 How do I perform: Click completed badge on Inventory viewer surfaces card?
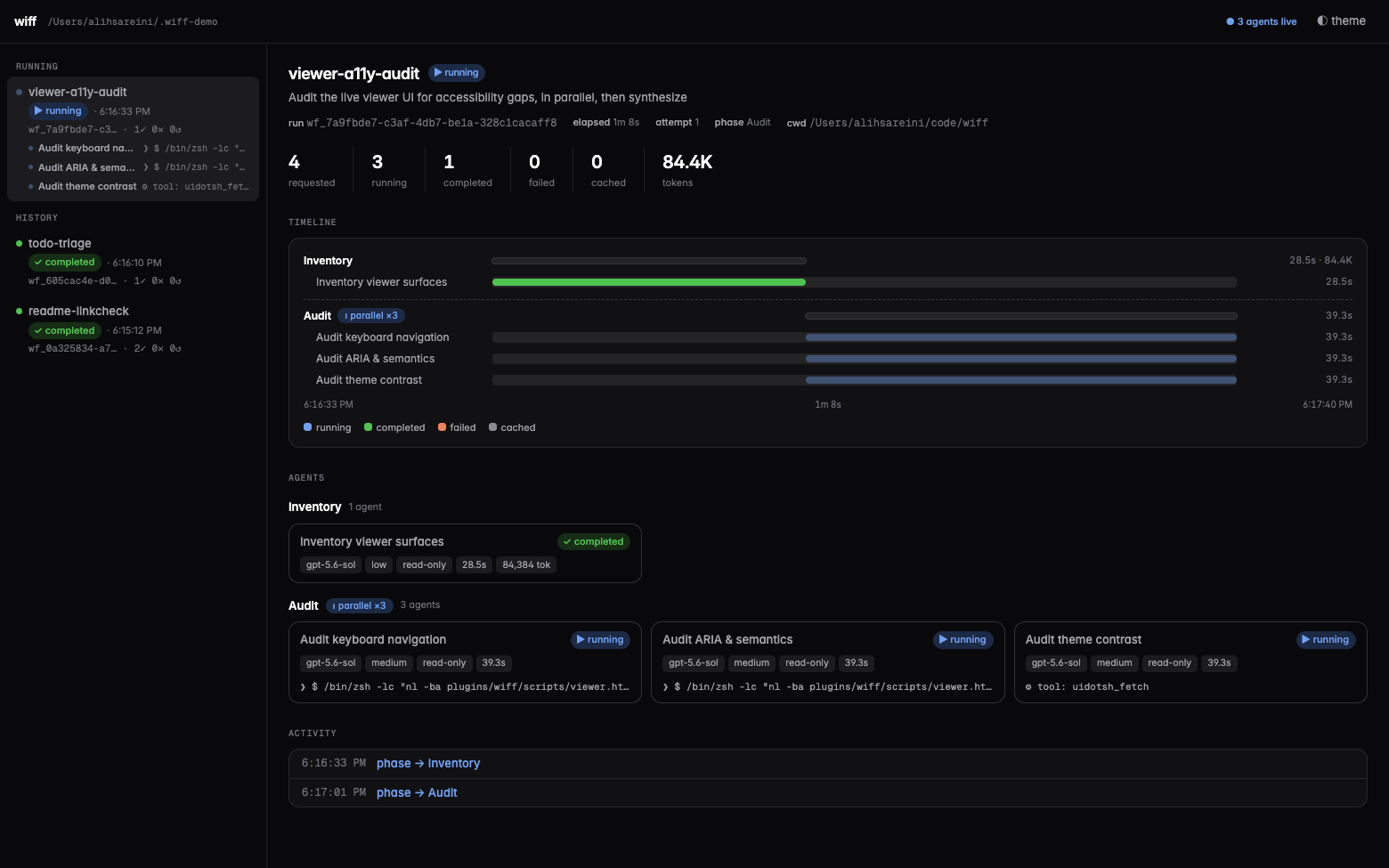(x=594, y=541)
